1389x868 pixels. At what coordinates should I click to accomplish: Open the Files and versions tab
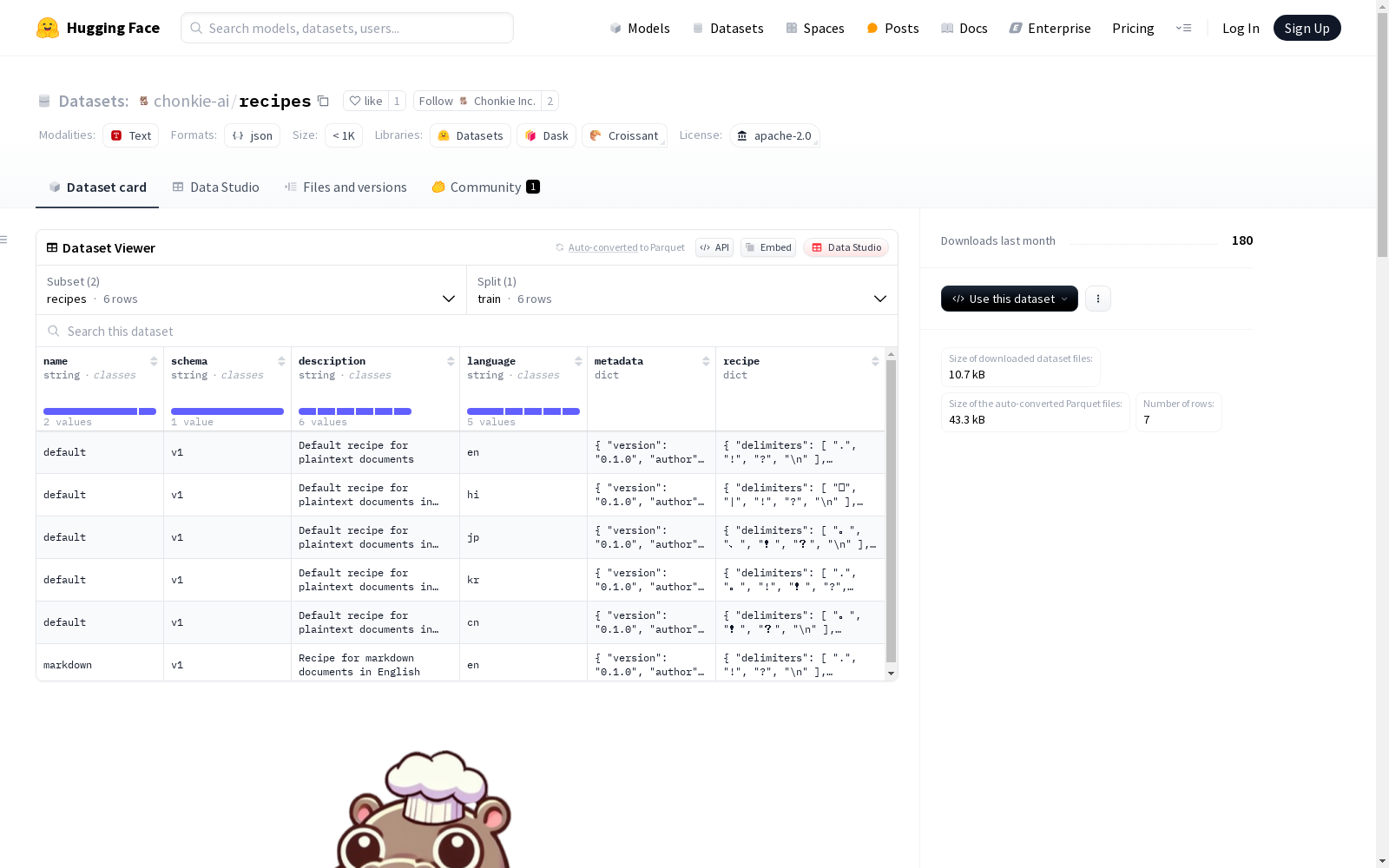pos(346,187)
